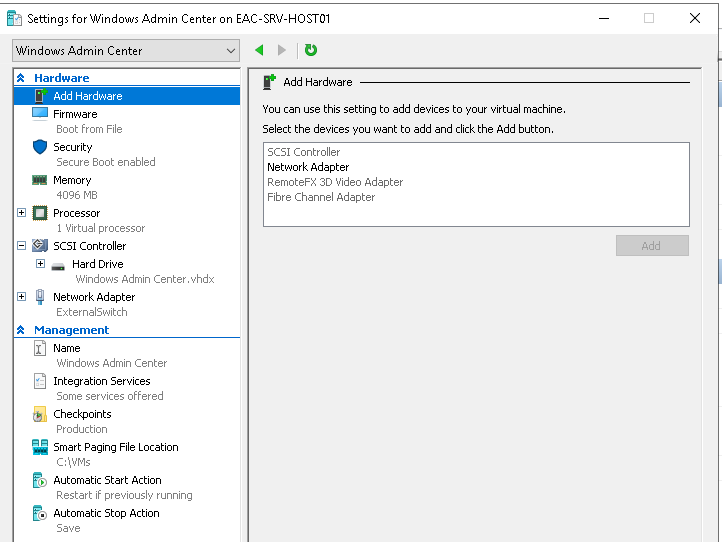The width and height of the screenshot is (722, 542).
Task: Click the Automatic Stop Action icon
Action: [40, 513]
